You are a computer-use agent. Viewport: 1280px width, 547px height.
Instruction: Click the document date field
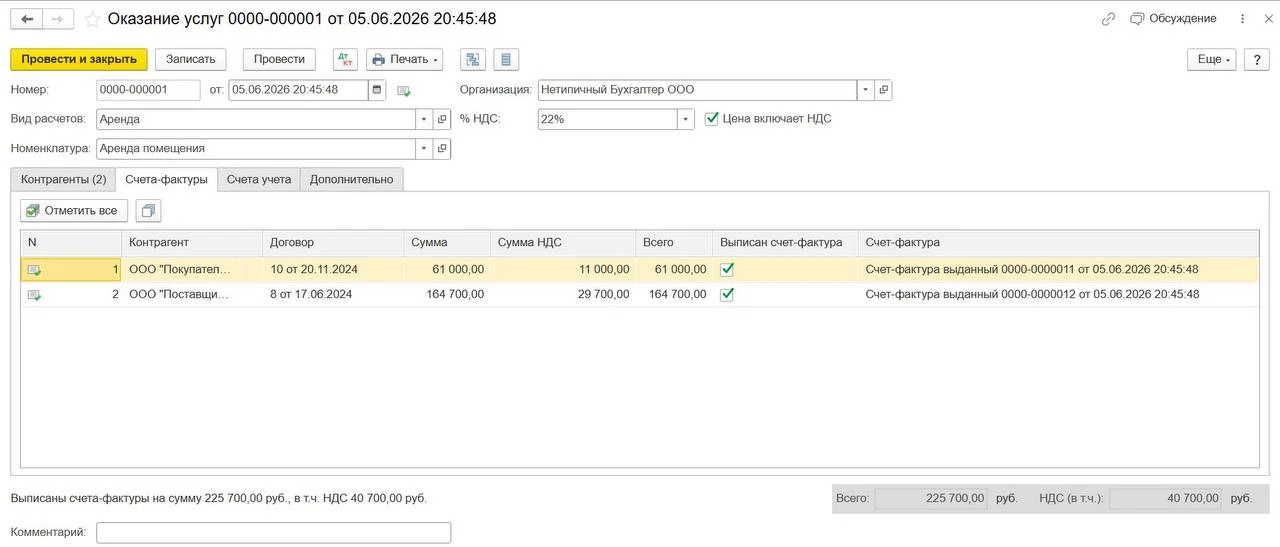[x=298, y=90]
